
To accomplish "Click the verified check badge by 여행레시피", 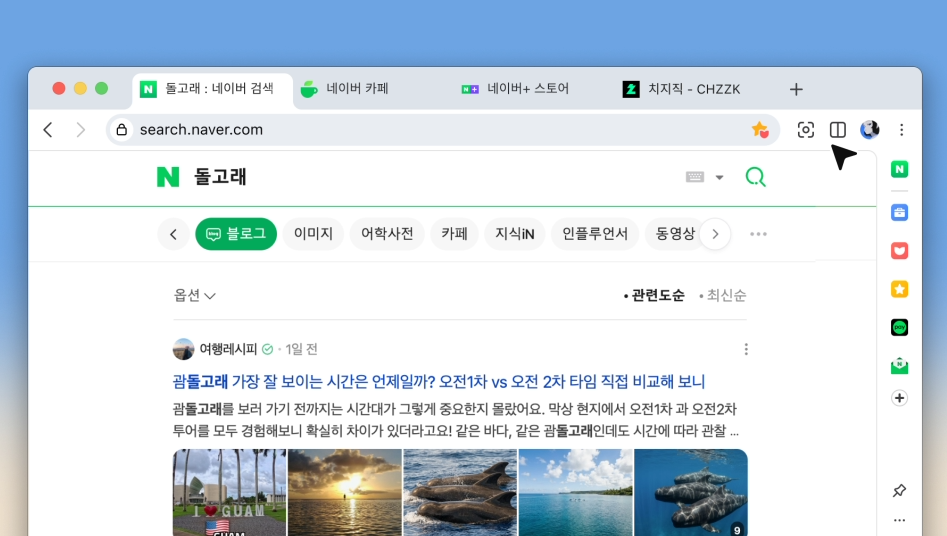I will point(268,349).
